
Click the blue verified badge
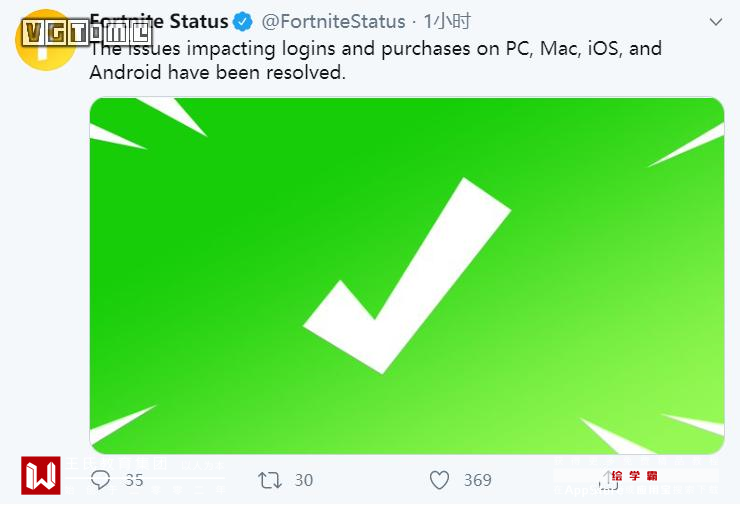[243, 21]
